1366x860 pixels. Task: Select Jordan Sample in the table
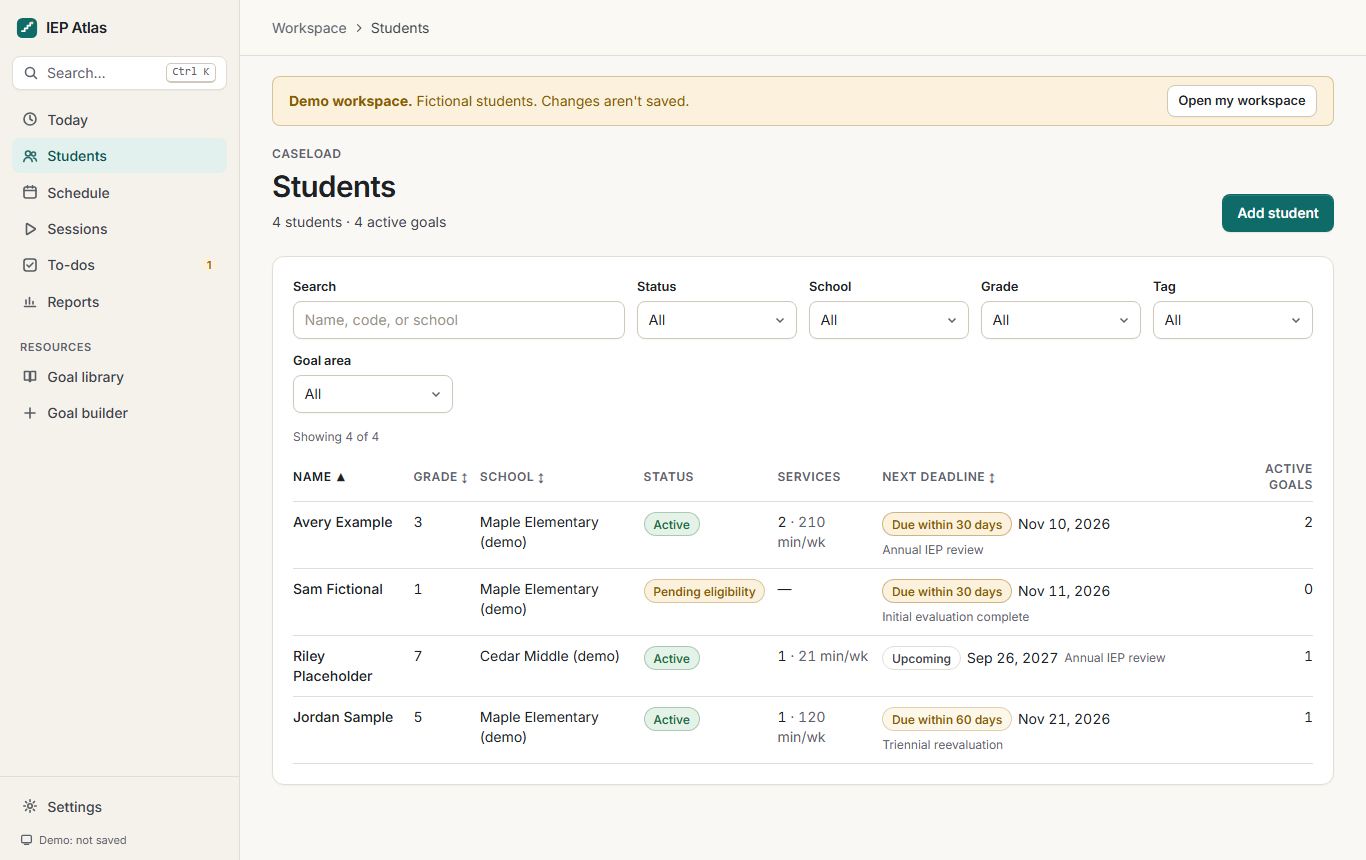343,717
